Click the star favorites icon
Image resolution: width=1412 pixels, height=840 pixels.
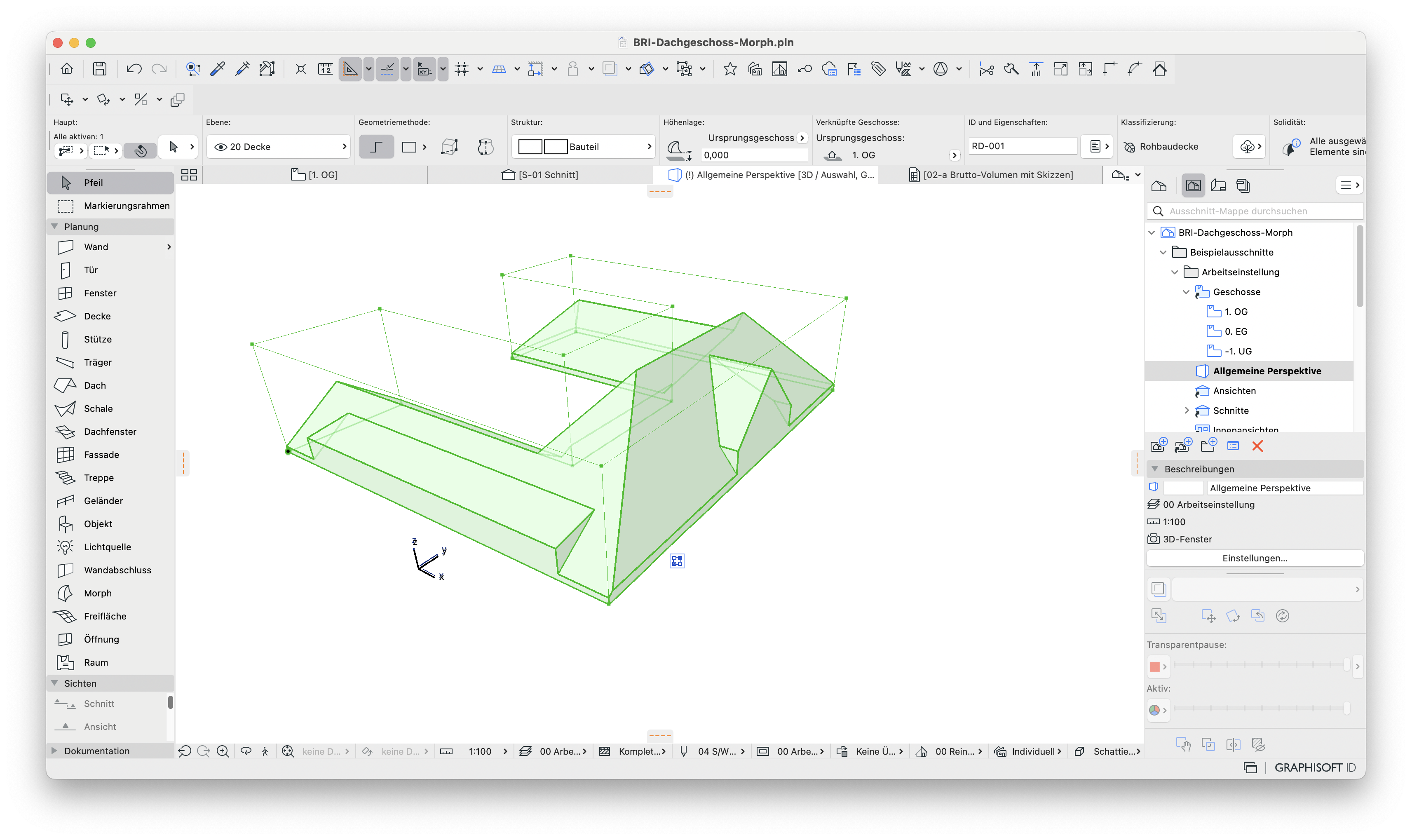point(729,69)
